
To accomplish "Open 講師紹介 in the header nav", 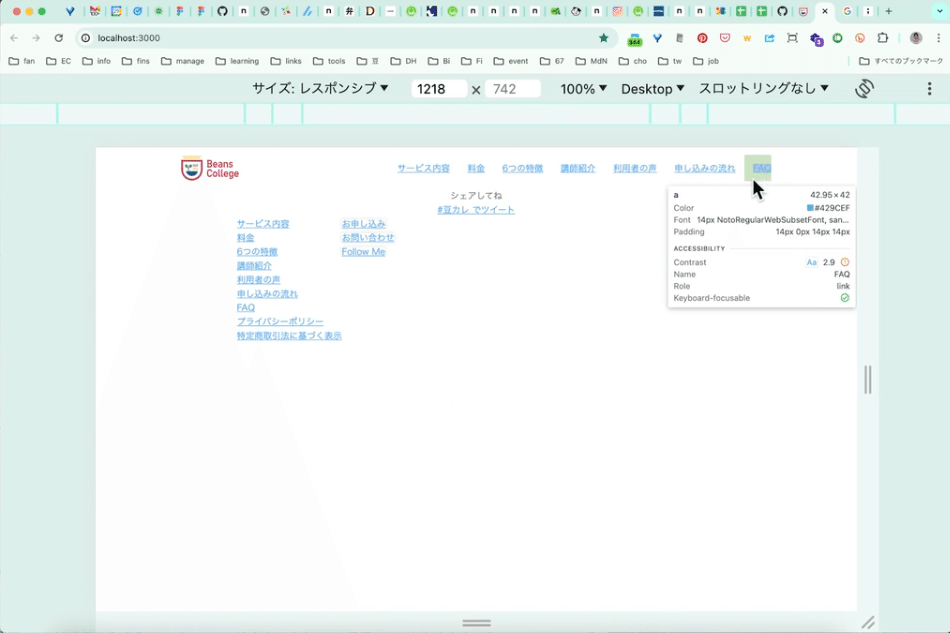I will [x=578, y=168].
